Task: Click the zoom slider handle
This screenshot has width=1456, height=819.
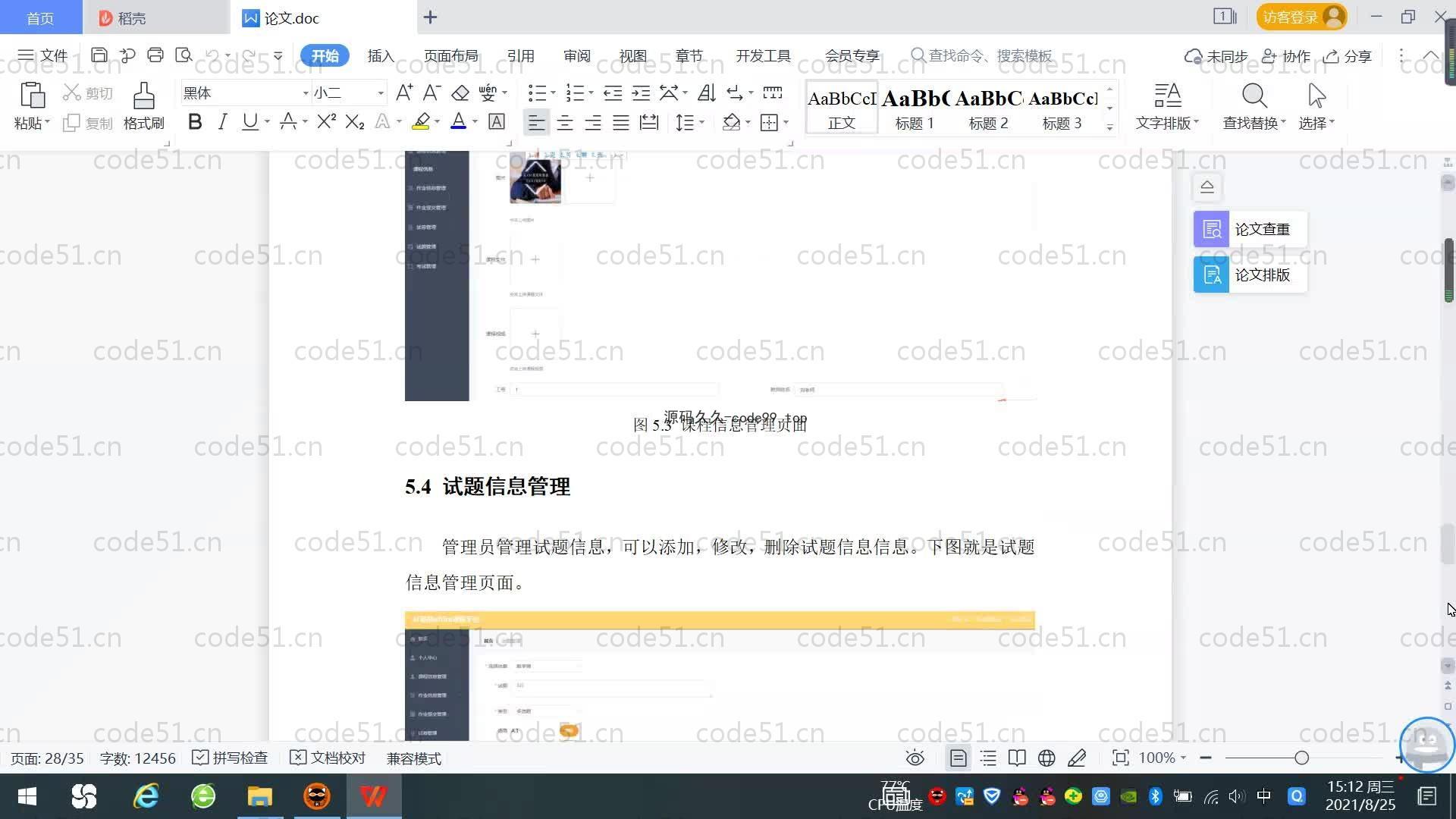Action: point(1301,758)
